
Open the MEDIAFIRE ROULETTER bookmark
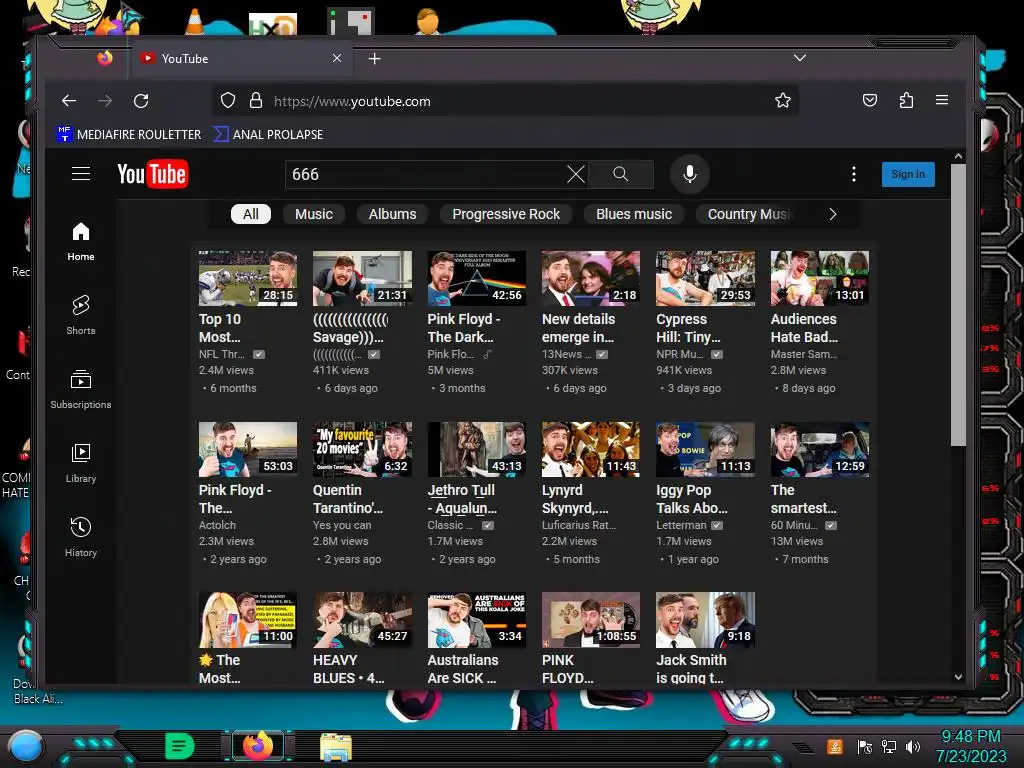tap(129, 135)
